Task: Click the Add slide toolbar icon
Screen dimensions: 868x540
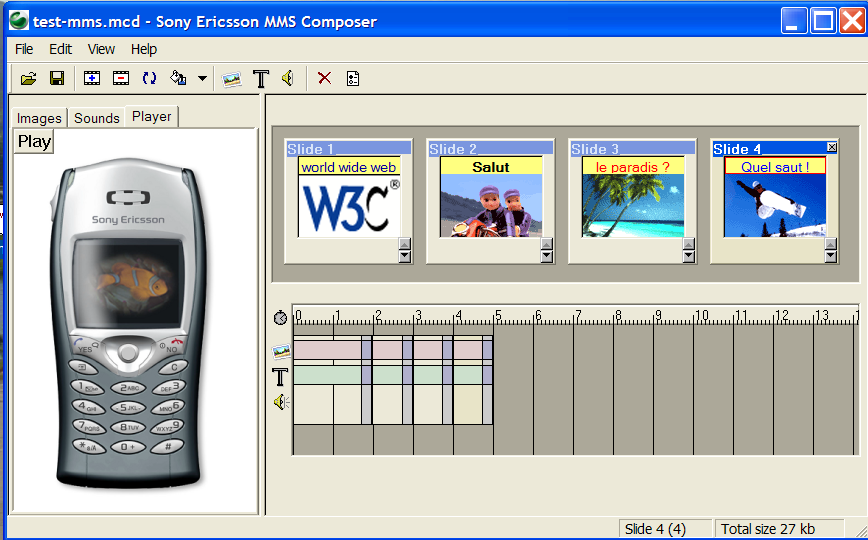Action: point(92,78)
